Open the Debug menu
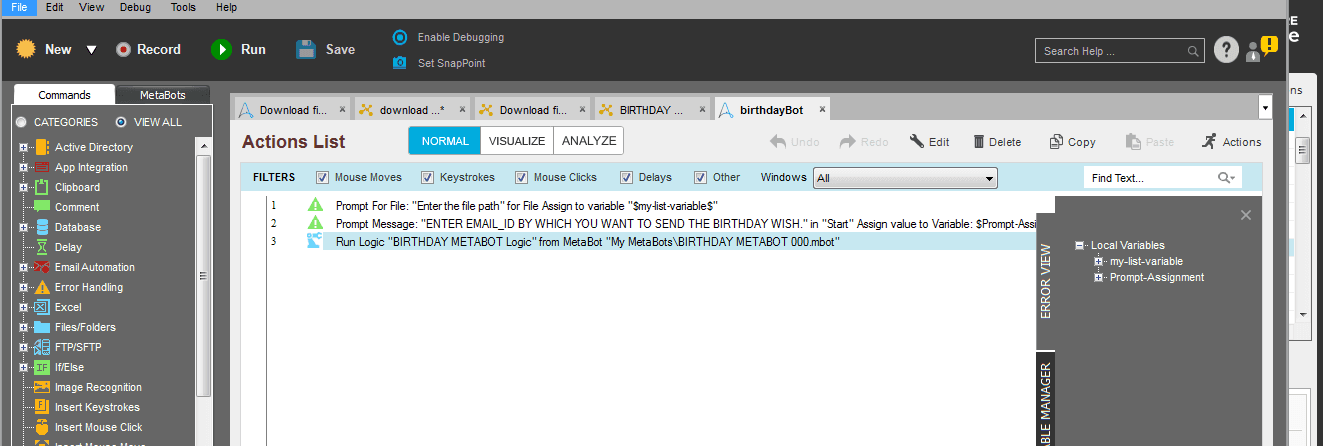 pos(136,7)
